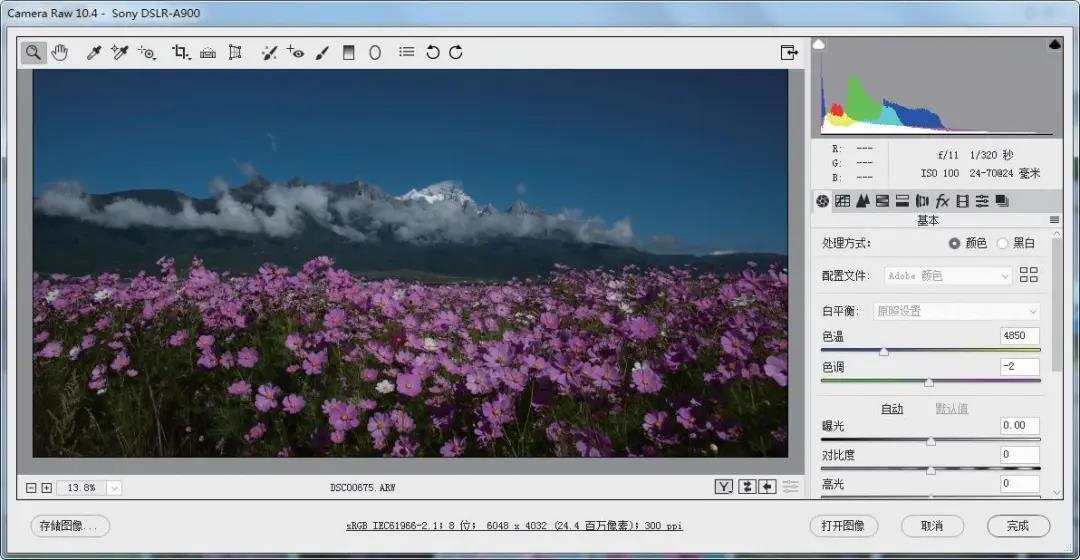Copy current settings to before icon

[767, 487]
